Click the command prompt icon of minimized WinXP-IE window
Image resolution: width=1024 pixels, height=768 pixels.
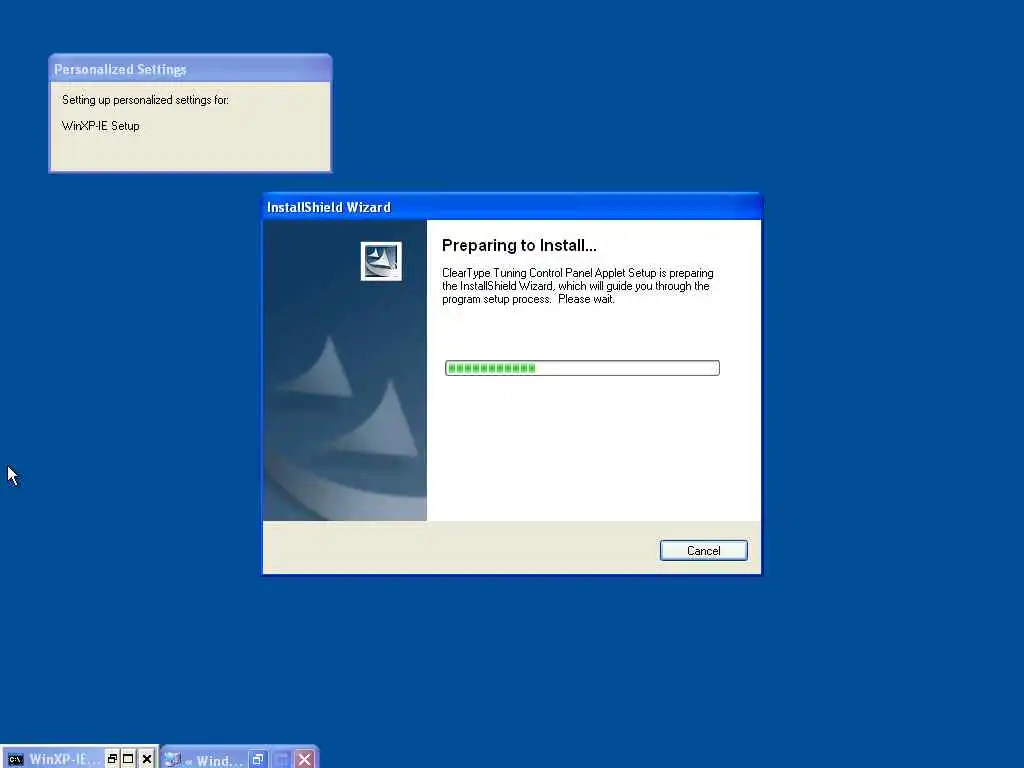(x=16, y=759)
